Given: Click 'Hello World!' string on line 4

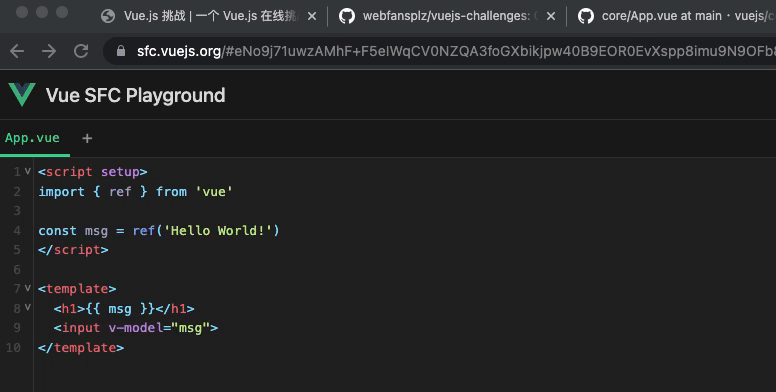Looking at the screenshot, I should [x=218, y=231].
